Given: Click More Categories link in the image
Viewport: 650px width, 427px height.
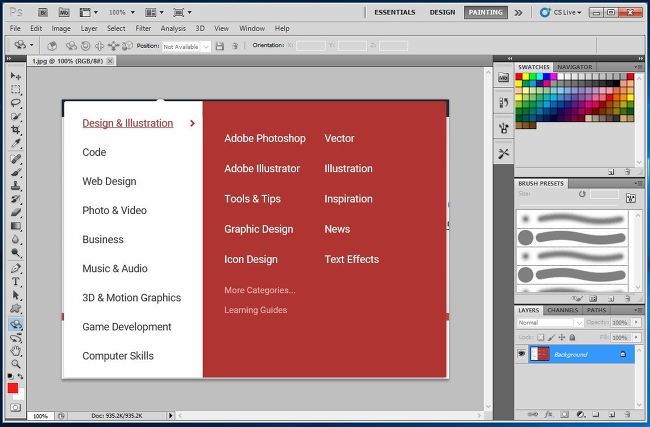Looking at the screenshot, I should (x=260, y=290).
